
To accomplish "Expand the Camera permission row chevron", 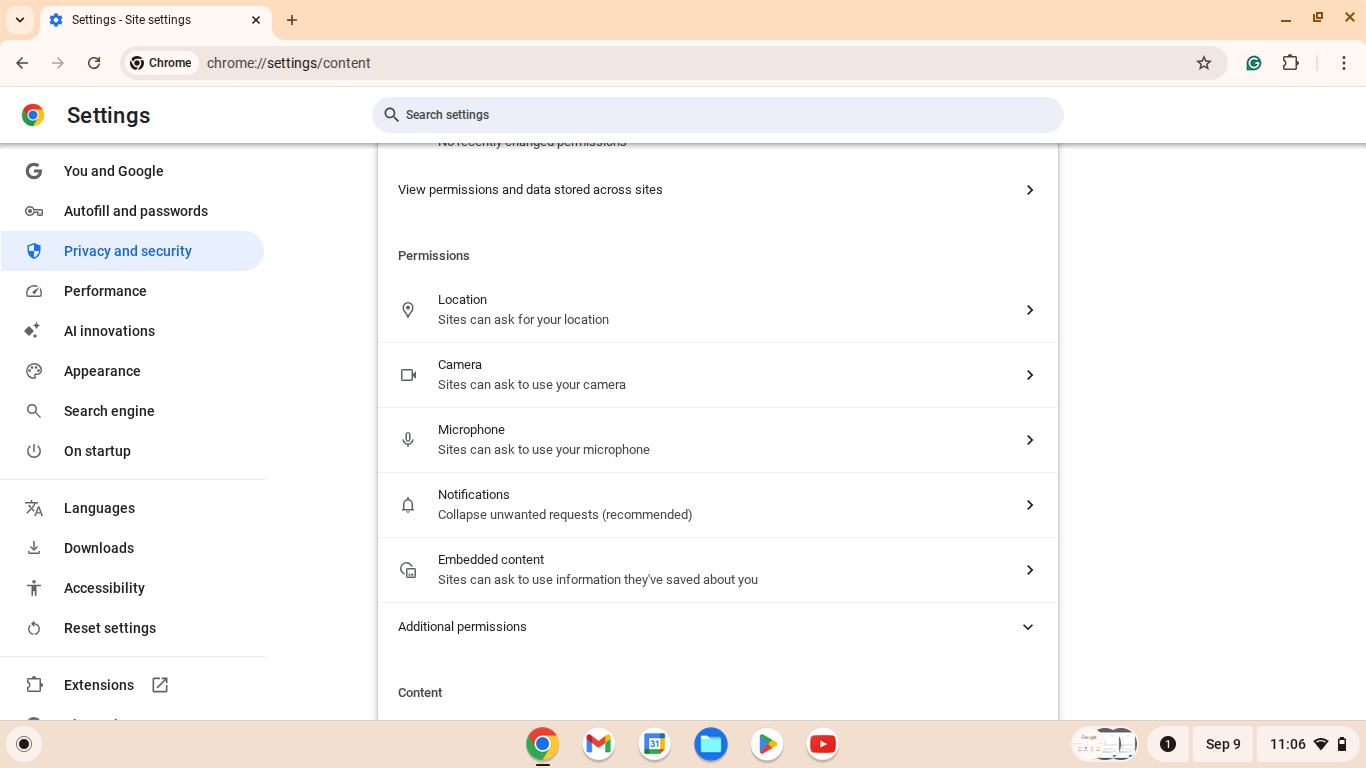I will pyautogui.click(x=1029, y=375).
